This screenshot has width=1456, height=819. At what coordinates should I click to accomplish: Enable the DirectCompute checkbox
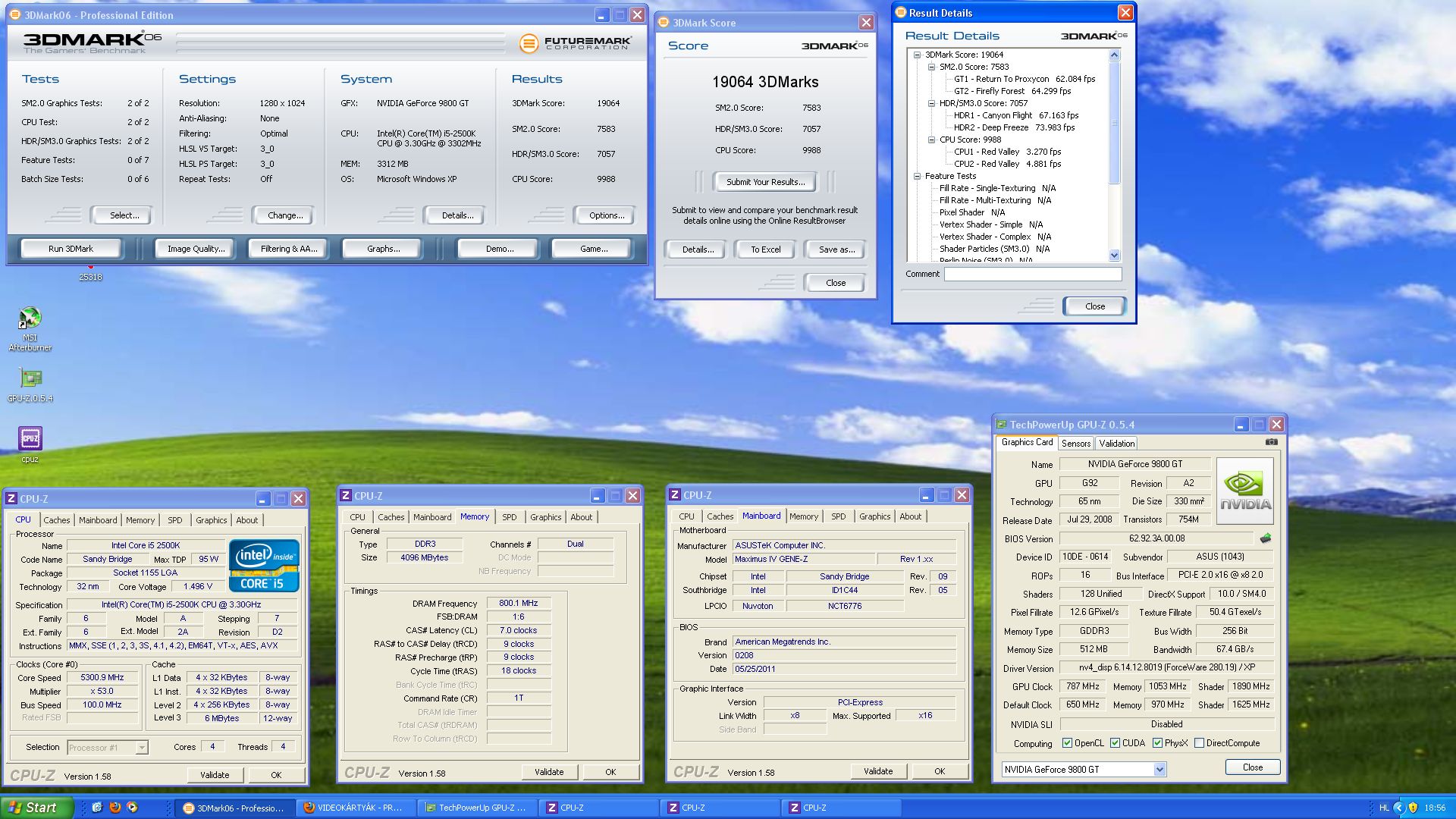point(1199,743)
